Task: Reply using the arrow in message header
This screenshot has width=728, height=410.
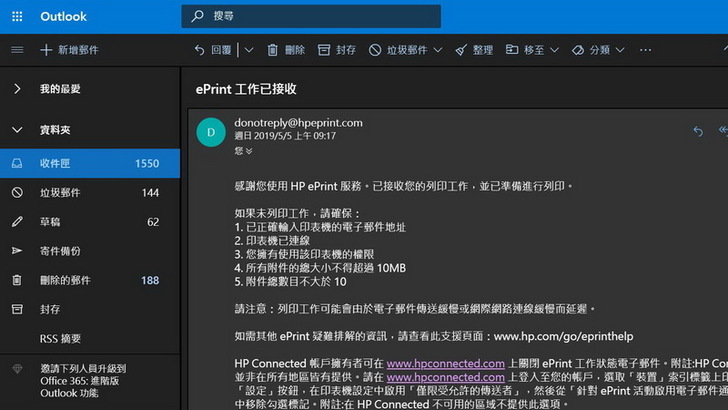Action: (x=697, y=131)
